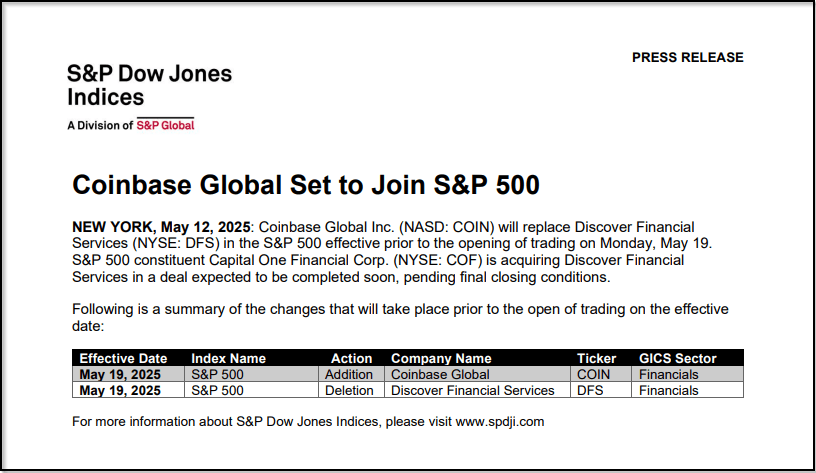The width and height of the screenshot is (816, 473).
Task: Click the Company Name column header
Action: 441,358
